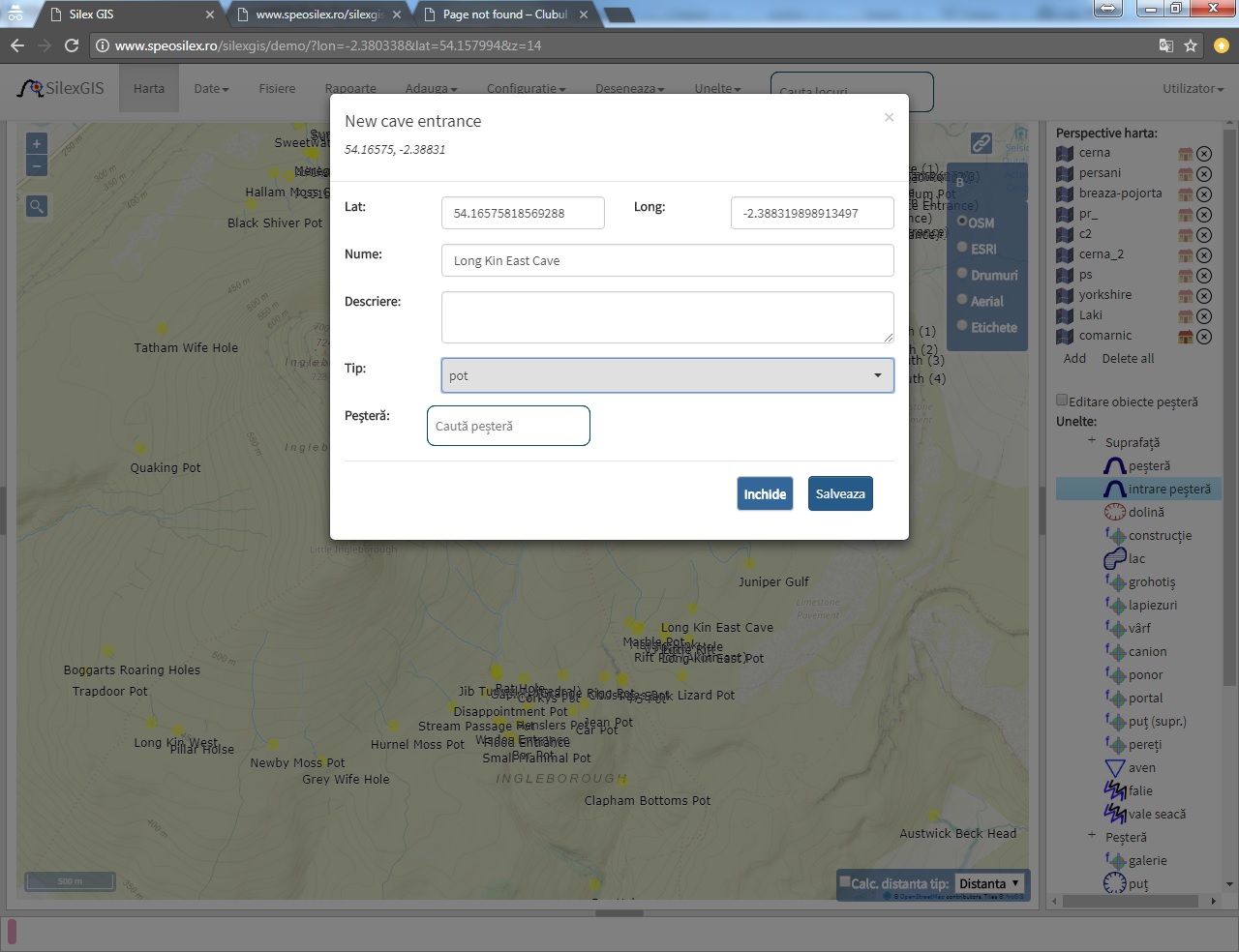Select the 'intrare peșteră' cave entrance tool
The height and width of the screenshot is (952, 1239).
pos(1168,490)
